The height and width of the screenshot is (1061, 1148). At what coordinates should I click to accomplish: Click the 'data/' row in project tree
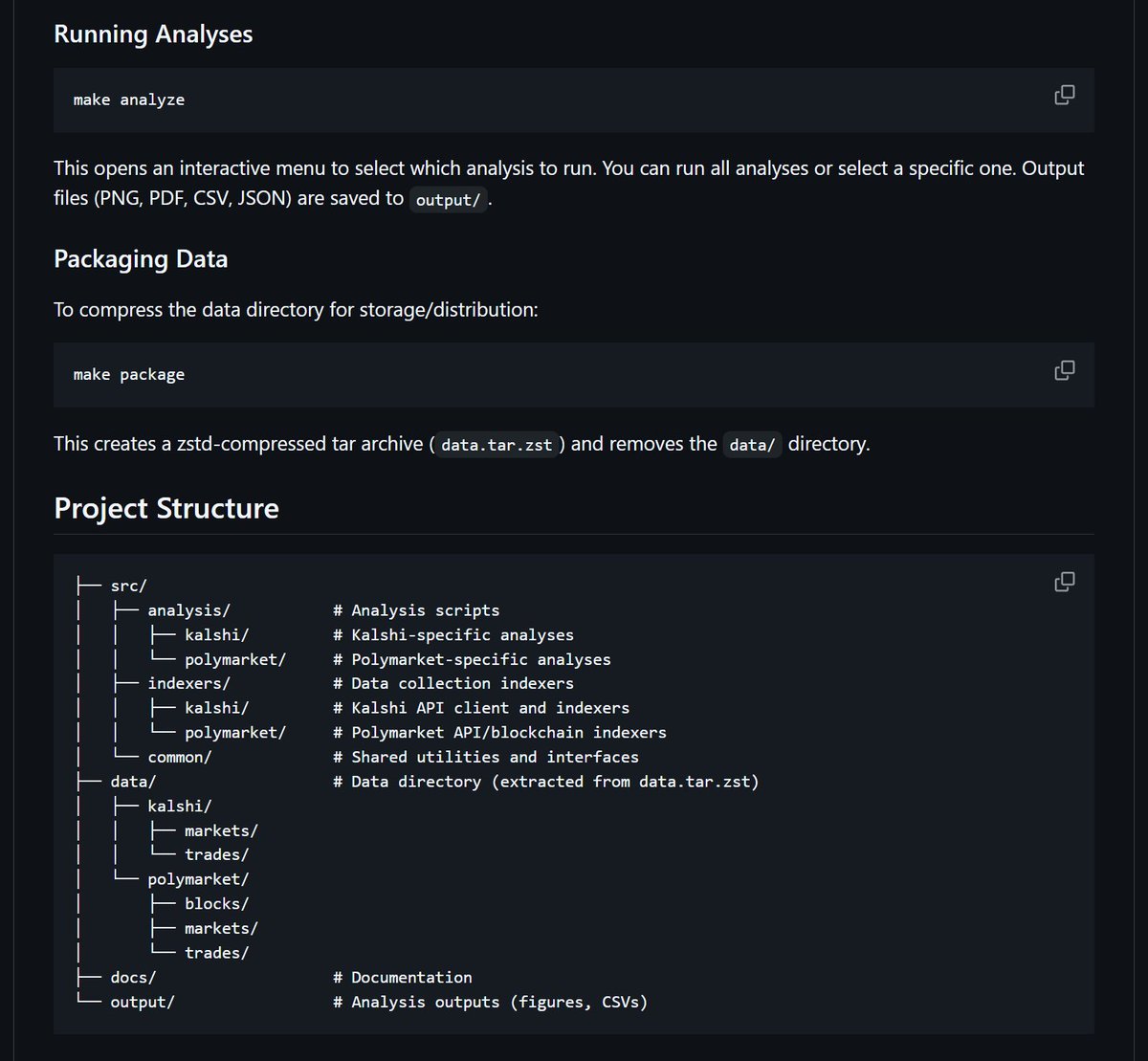(x=133, y=782)
